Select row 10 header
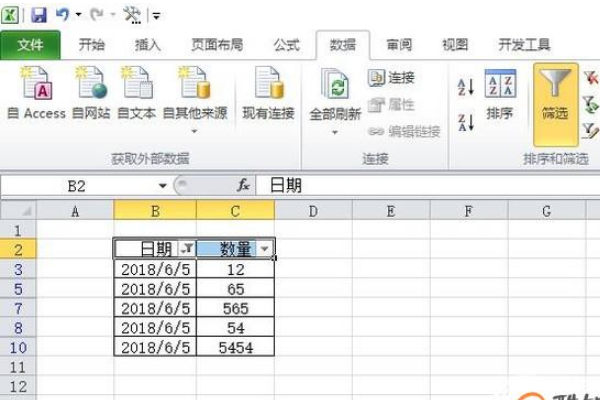 18,347
